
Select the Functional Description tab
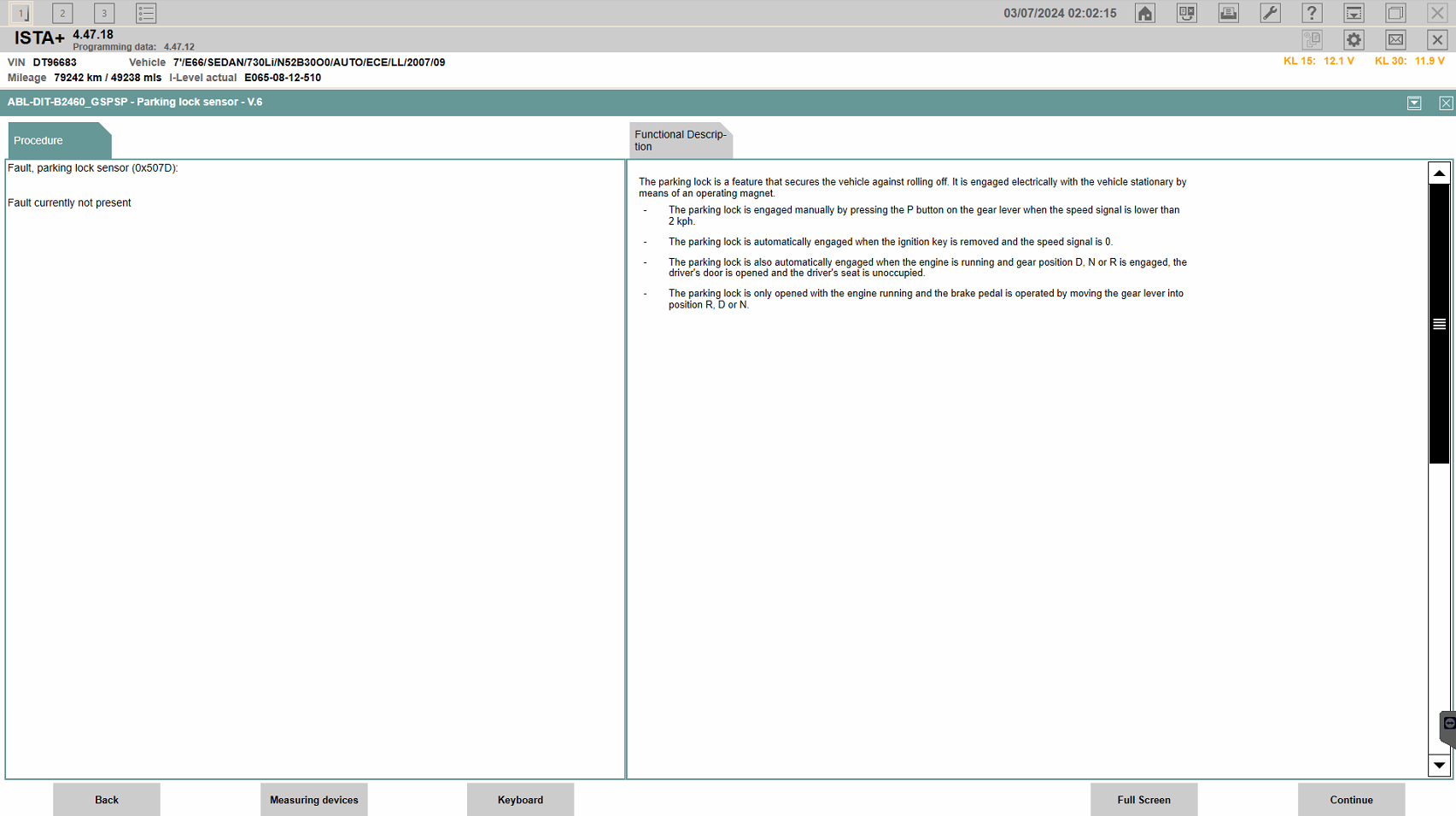coord(681,140)
